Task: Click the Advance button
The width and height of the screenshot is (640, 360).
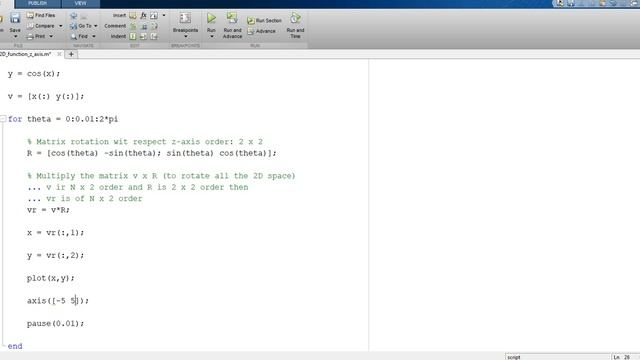Action: [262, 31]
